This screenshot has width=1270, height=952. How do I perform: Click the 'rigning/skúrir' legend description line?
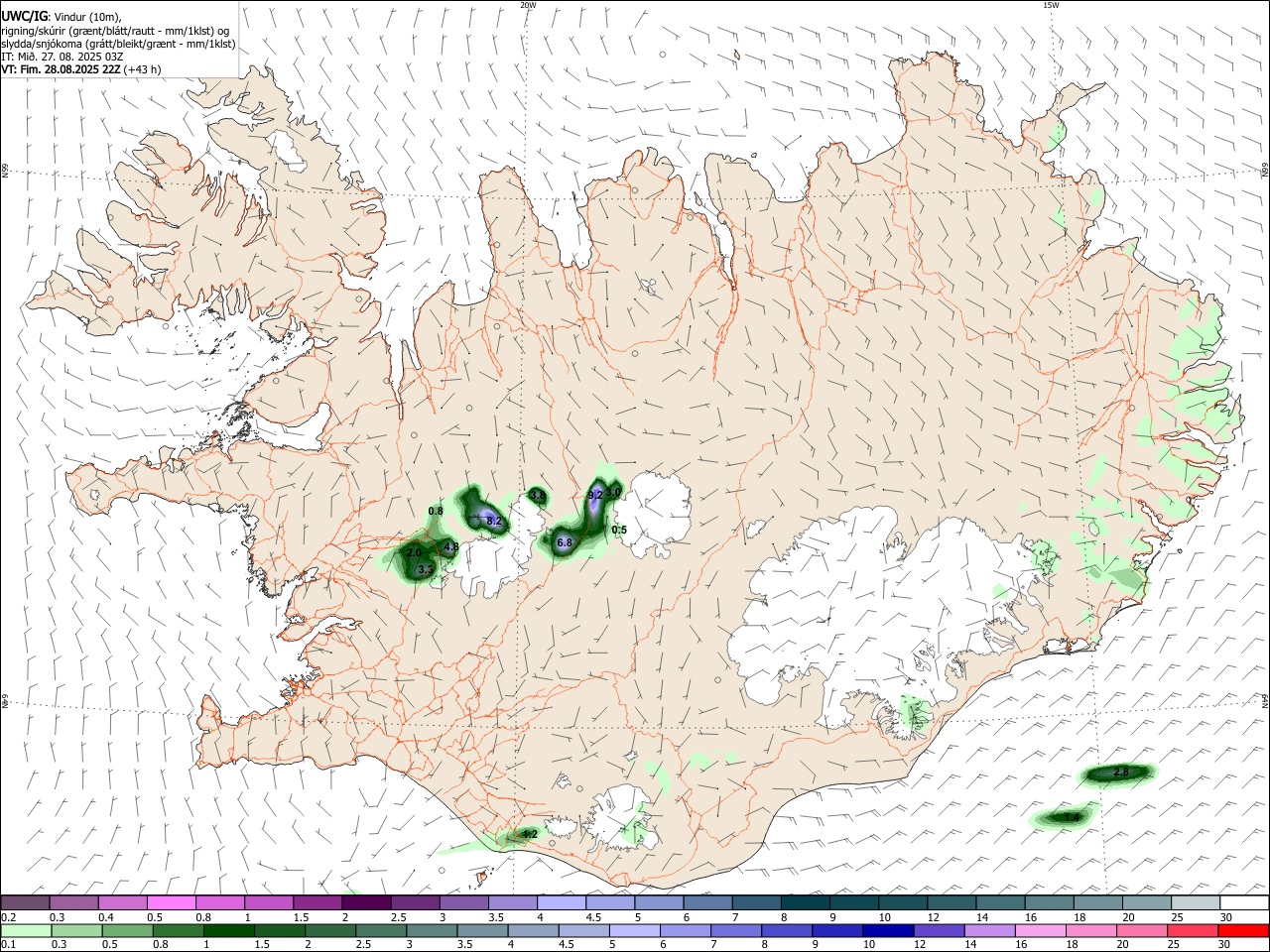pyautogui.click(x=115, y=31)
